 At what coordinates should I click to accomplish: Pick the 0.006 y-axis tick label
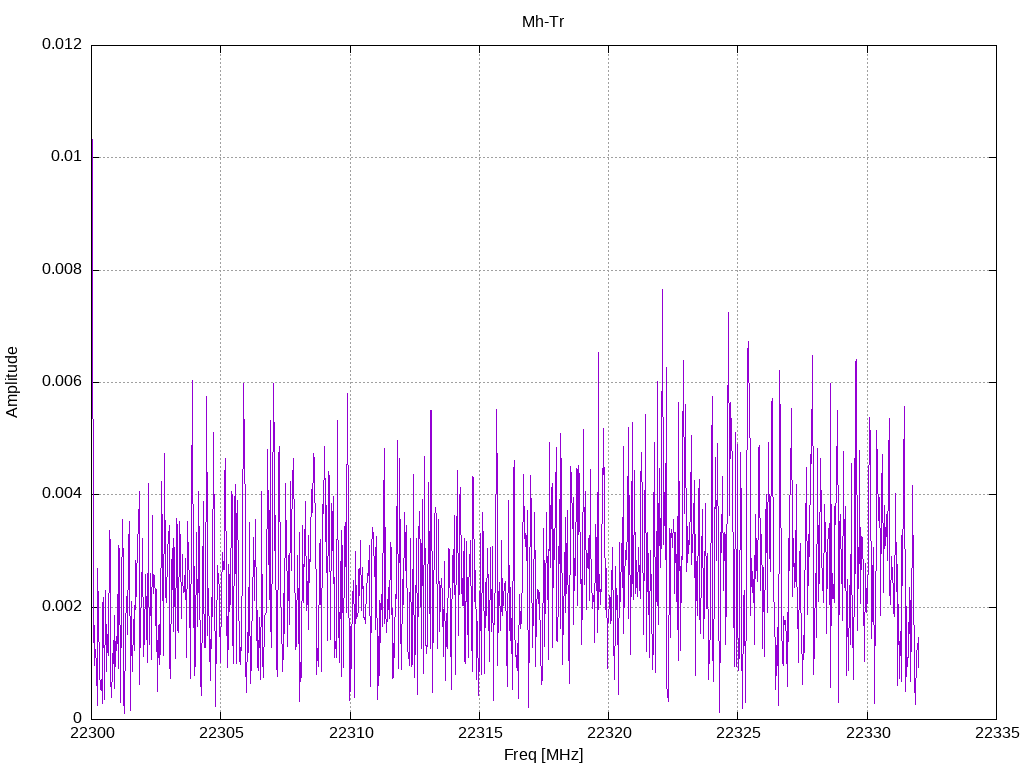[61, 382]
